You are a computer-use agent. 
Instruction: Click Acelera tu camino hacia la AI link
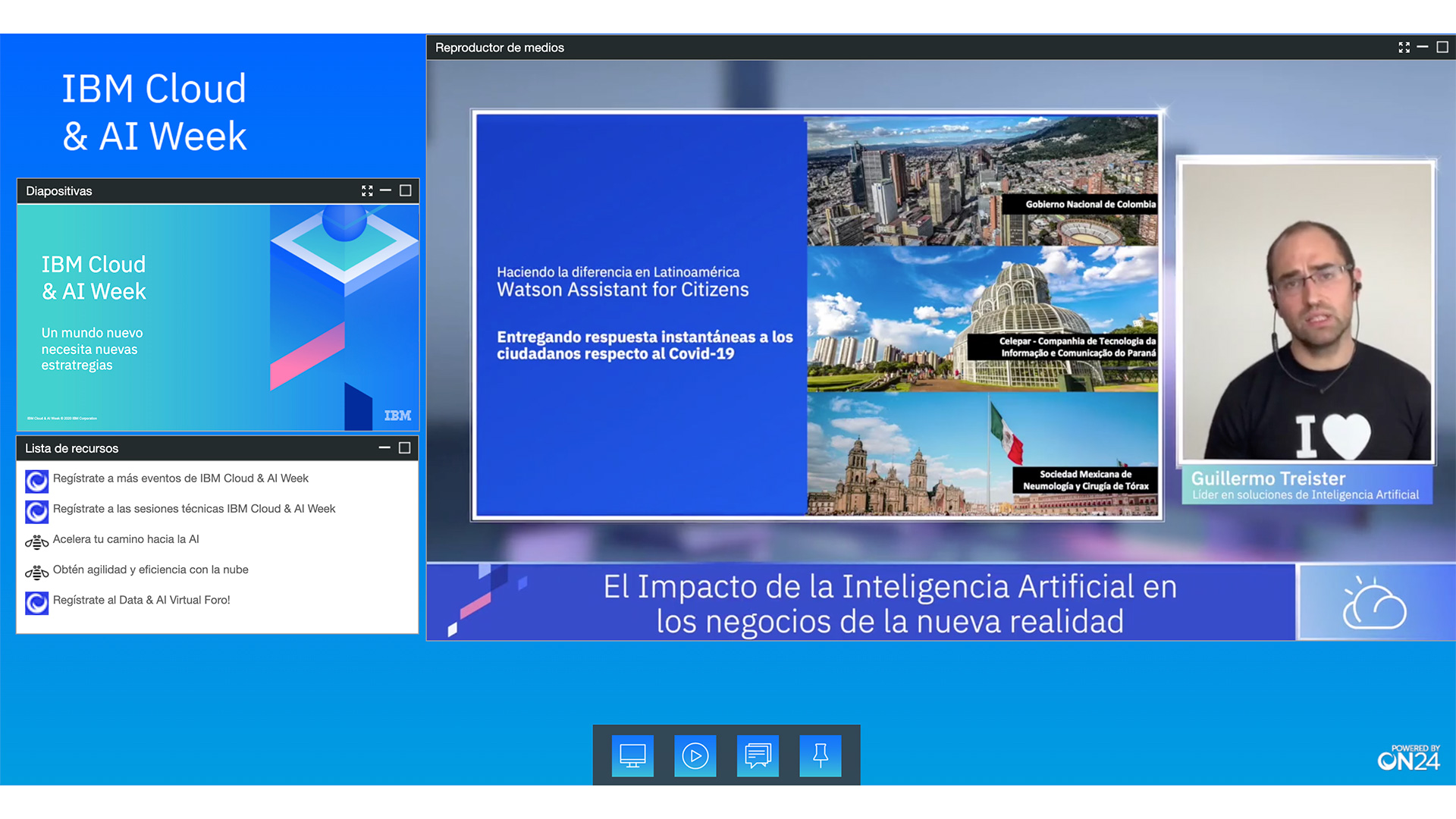(126, 539)
